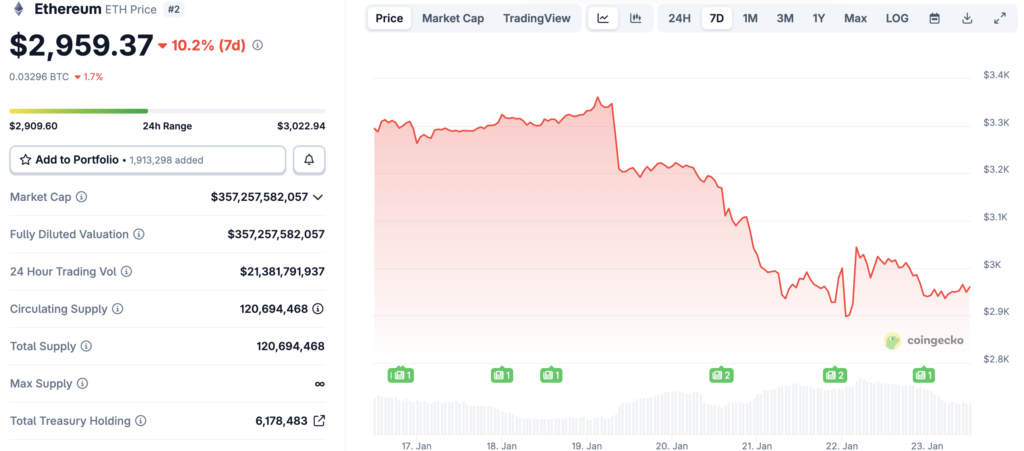Image resolution: width=1024 pixels, height=451 pixels.
Task: Select the 24H time range
Action: click(x=679, y=18)
